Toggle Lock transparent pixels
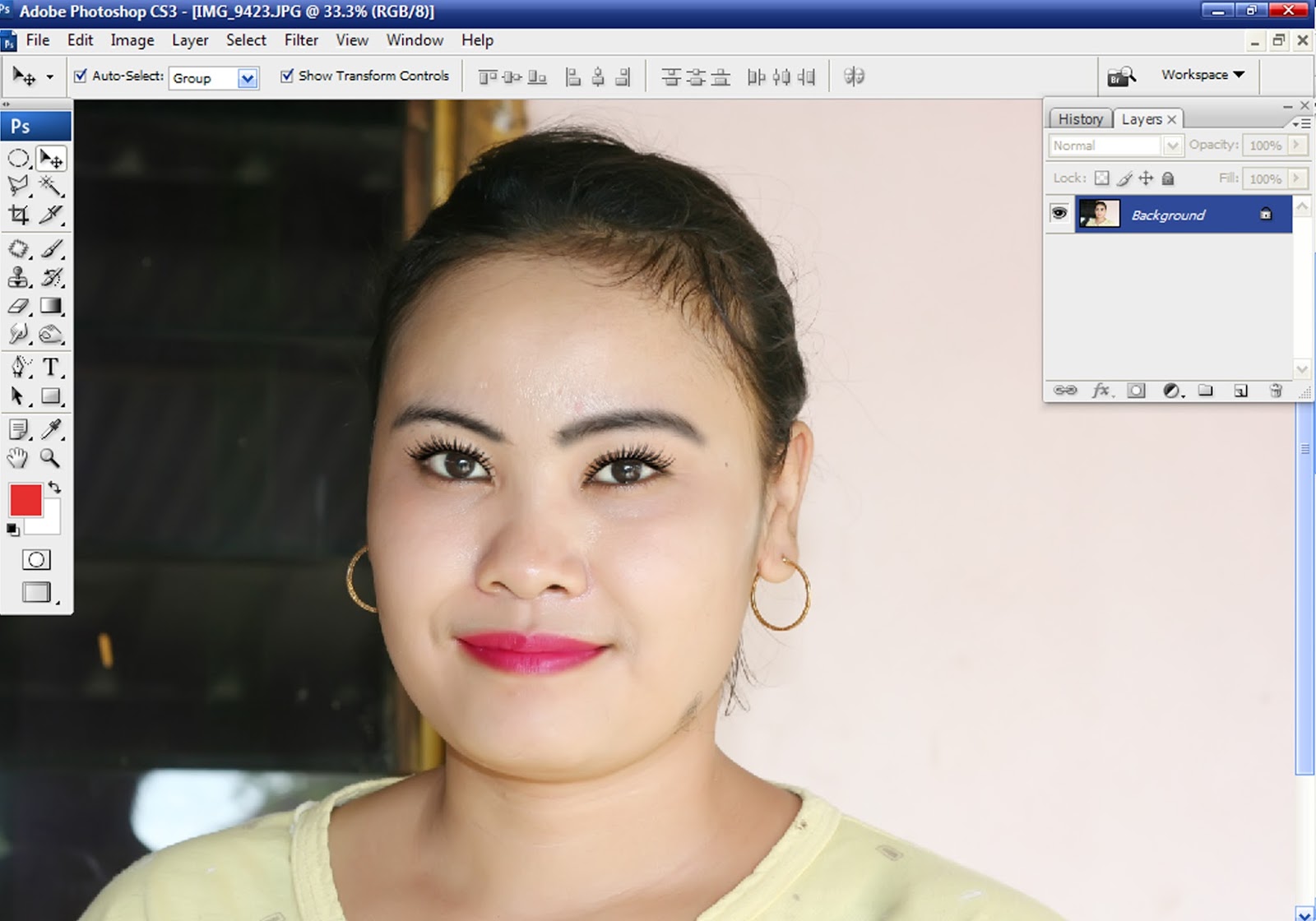Screen dimensions: 1316x921 [1101, 178]
